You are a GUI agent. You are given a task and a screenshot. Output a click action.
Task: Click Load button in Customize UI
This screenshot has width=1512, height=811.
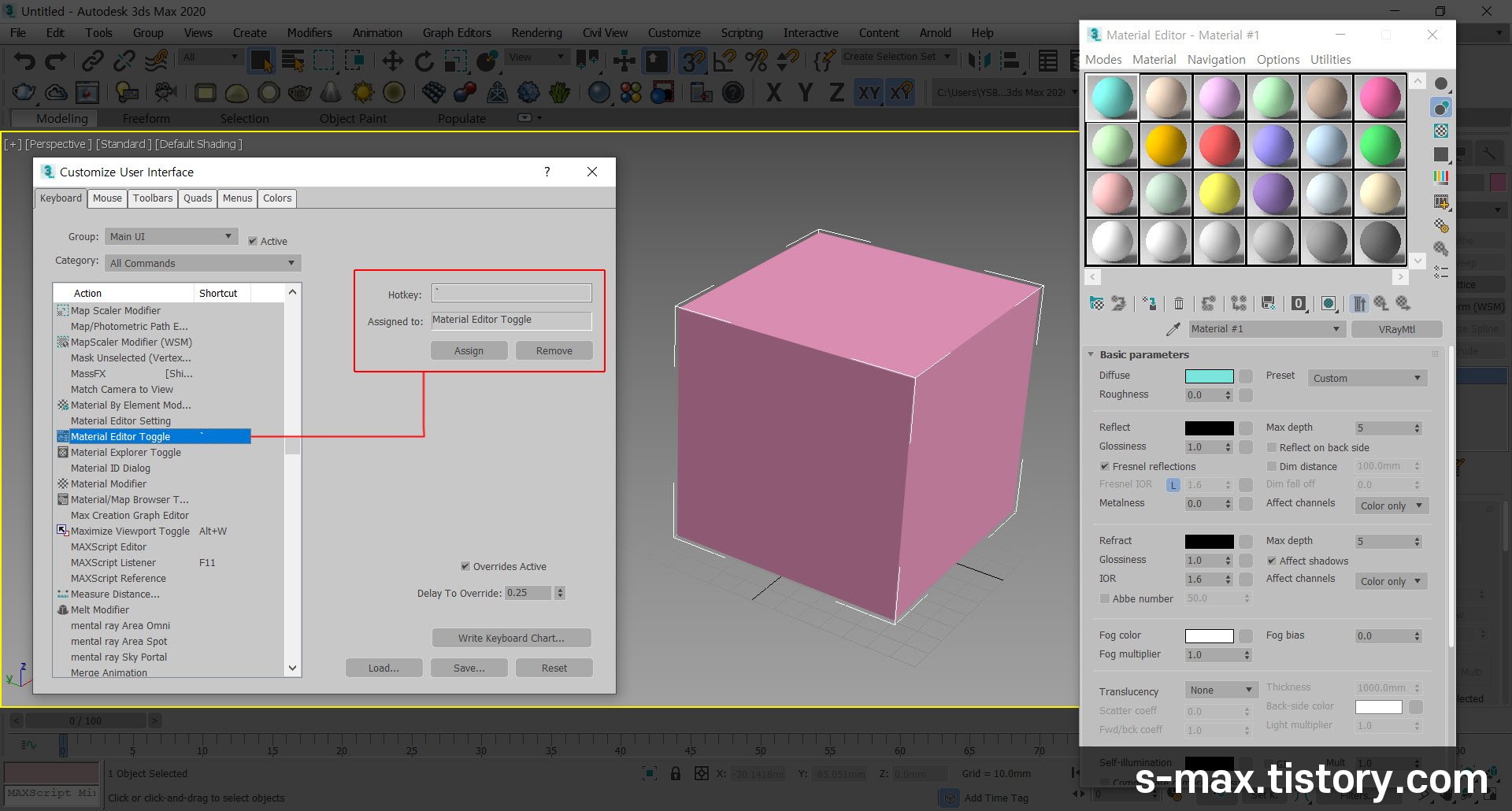point(384,668)
